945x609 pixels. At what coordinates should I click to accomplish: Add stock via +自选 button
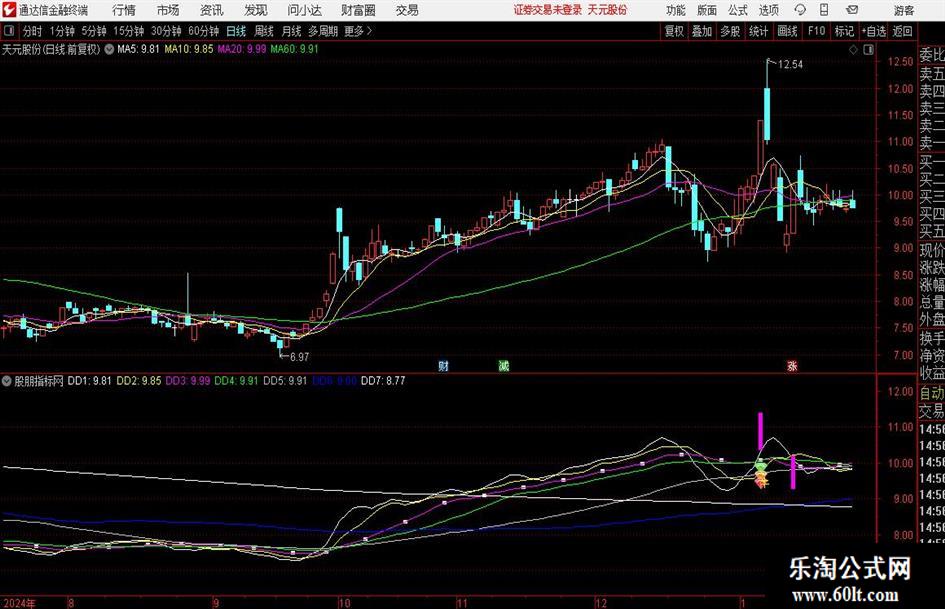873,31
